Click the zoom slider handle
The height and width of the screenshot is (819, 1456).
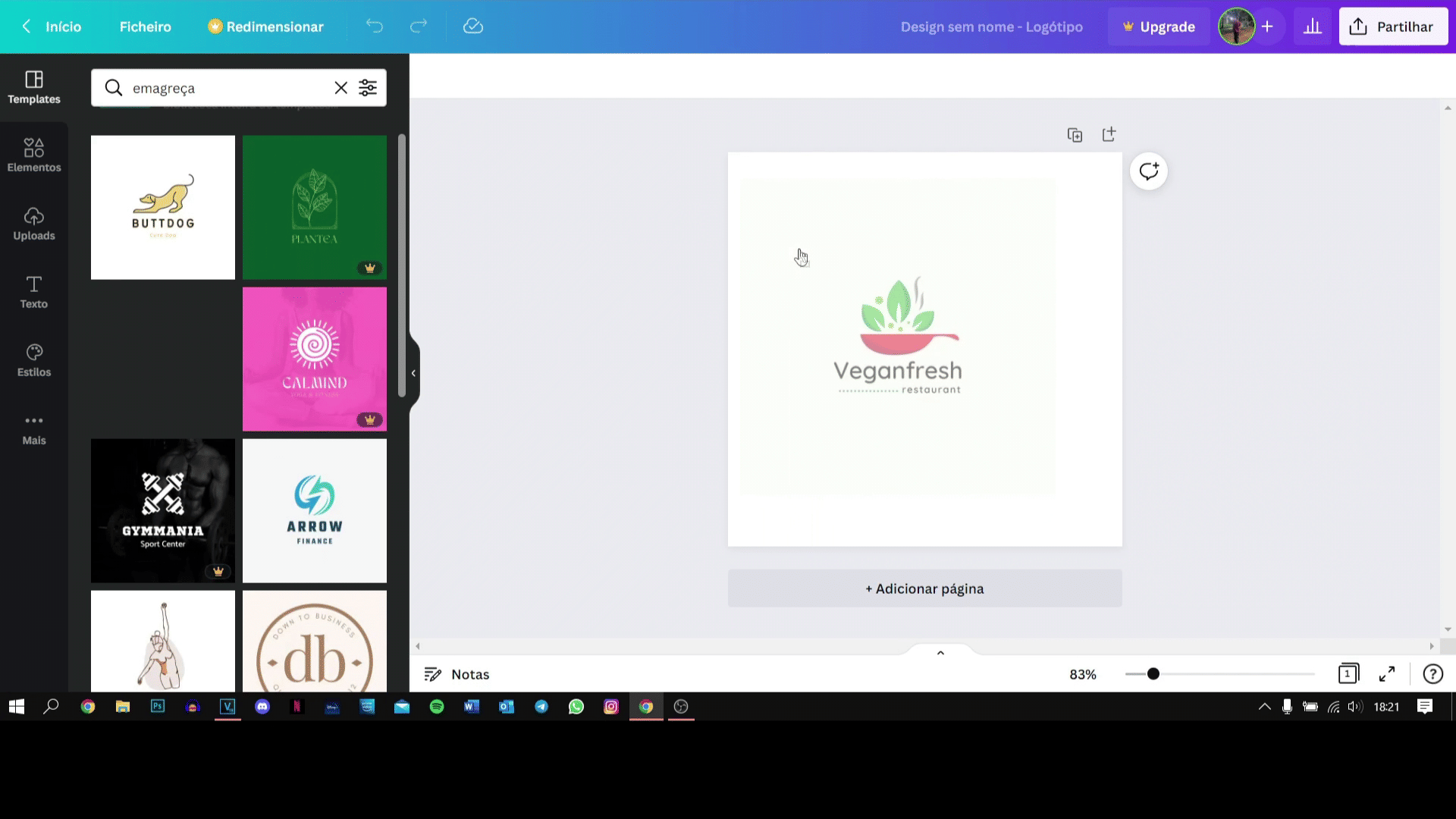point(1153,674)
